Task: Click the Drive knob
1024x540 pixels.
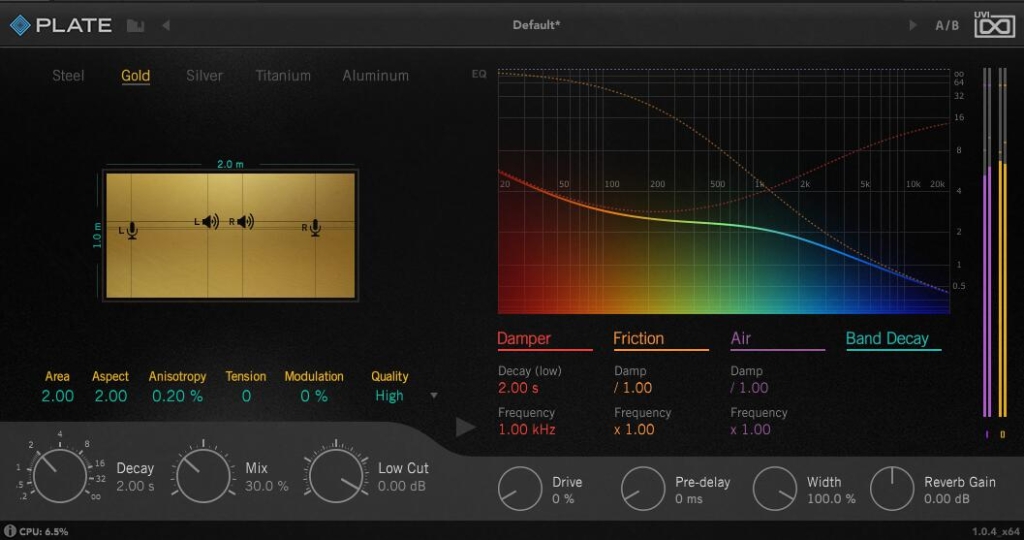Action: click(520, 489)
